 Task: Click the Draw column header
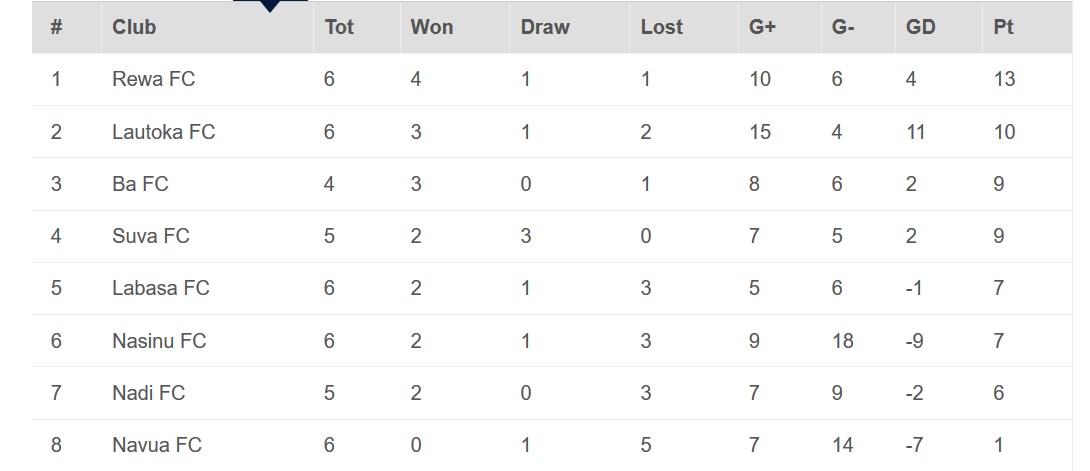545,28
